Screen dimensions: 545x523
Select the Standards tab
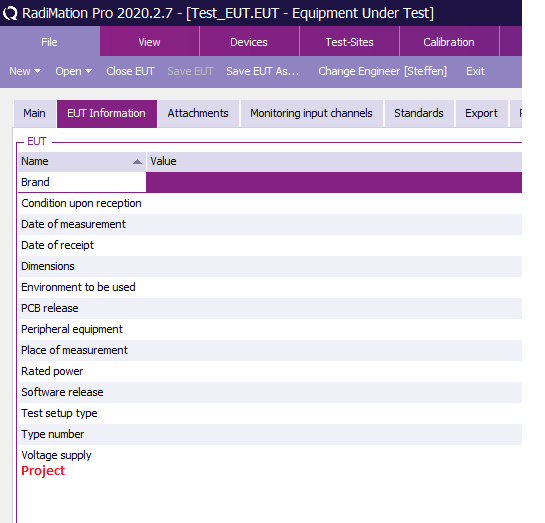[419, 114]
